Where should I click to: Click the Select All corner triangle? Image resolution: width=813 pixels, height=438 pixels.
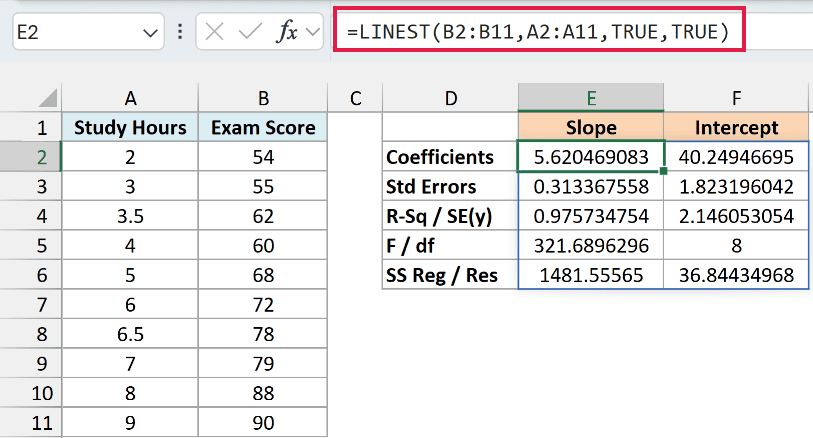point(48,98)
